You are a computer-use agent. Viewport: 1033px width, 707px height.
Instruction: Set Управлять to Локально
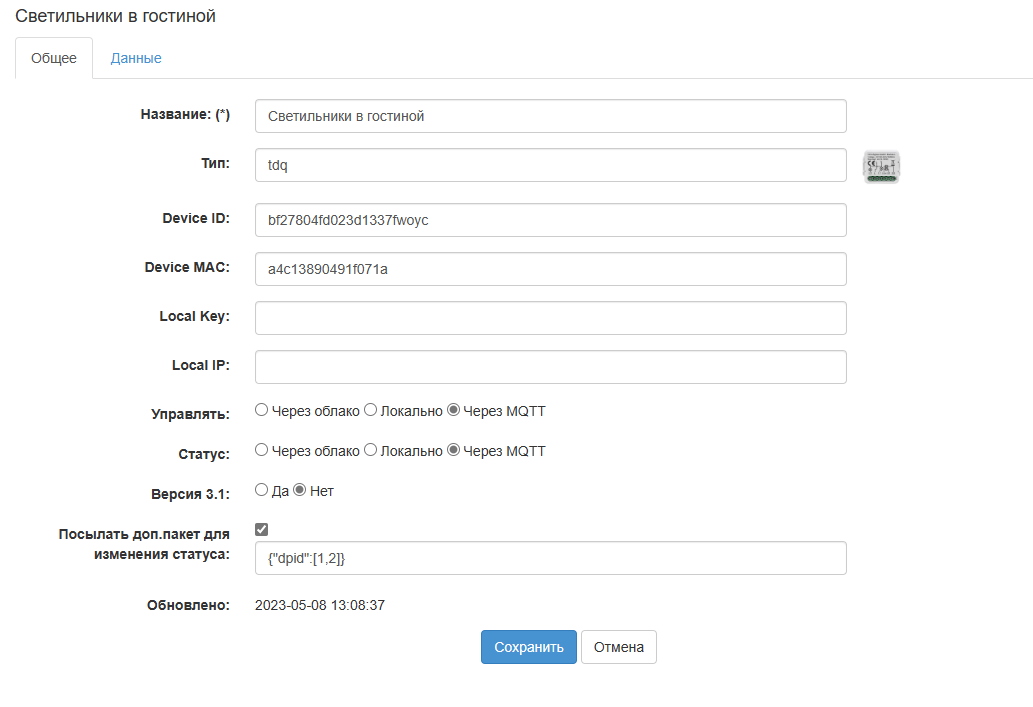[x=370, y=410]
